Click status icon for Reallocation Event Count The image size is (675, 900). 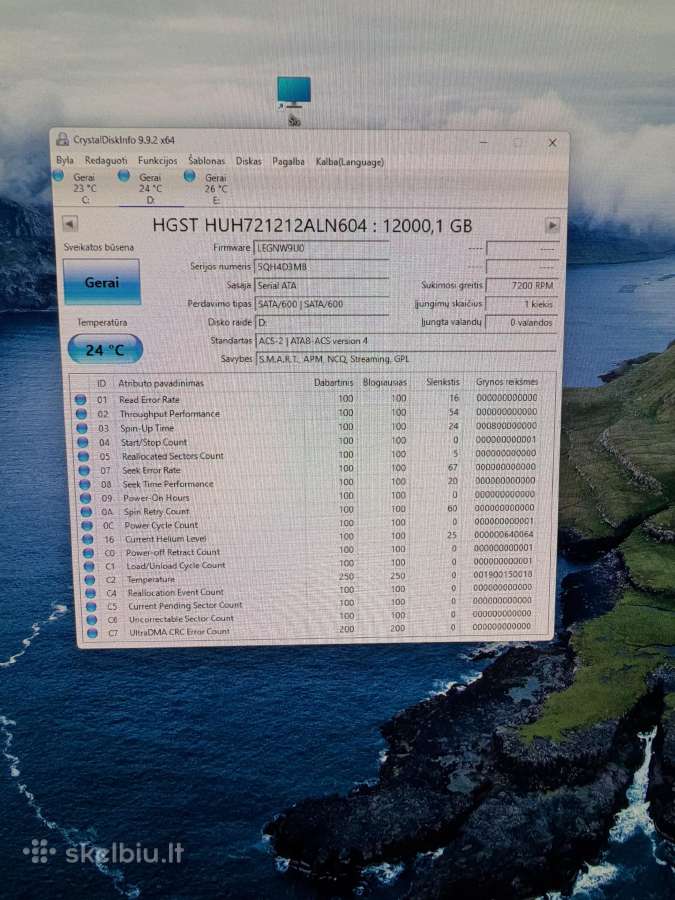coord(90,593)
